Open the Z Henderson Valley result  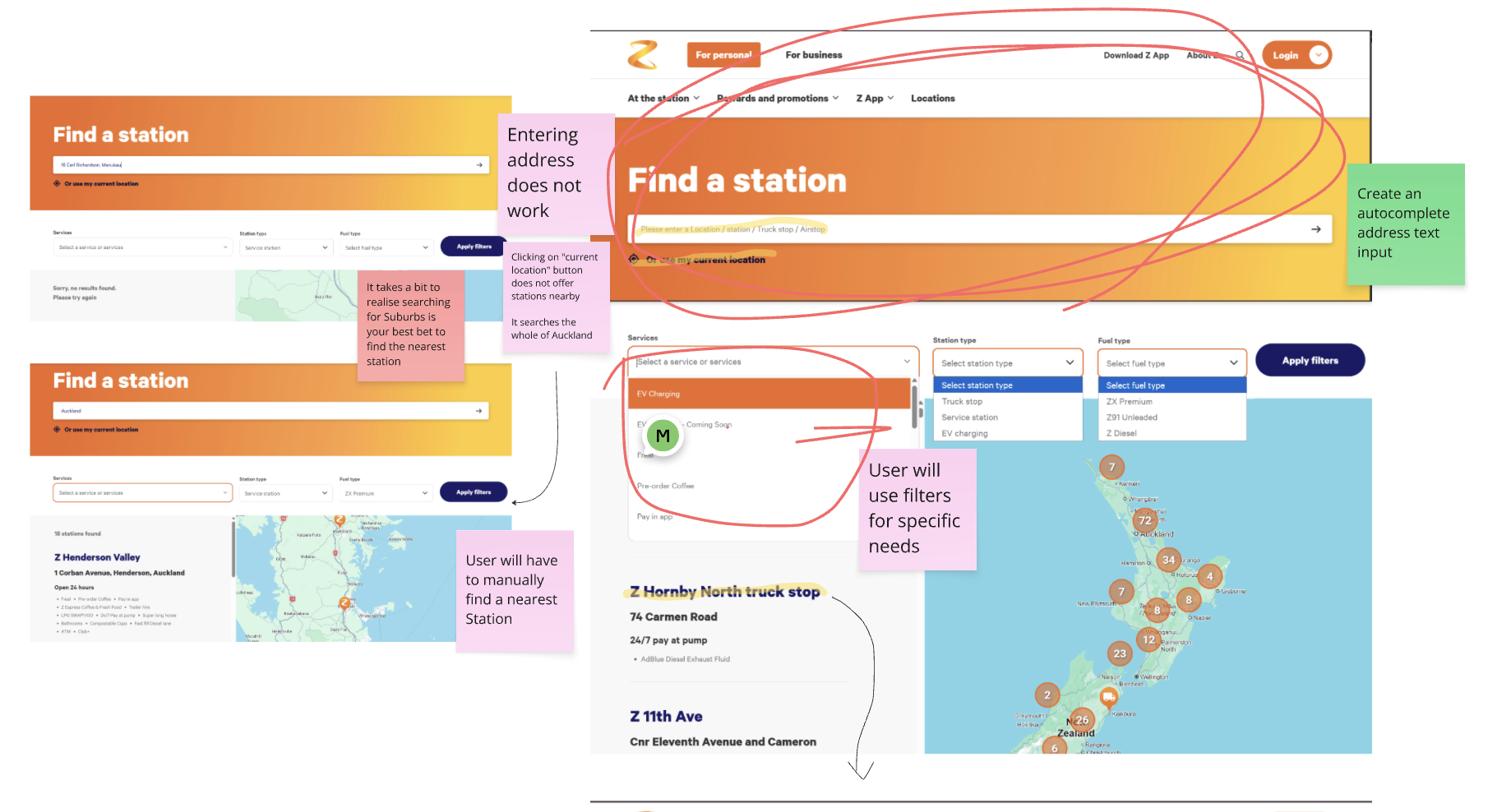tap(97, 557)
